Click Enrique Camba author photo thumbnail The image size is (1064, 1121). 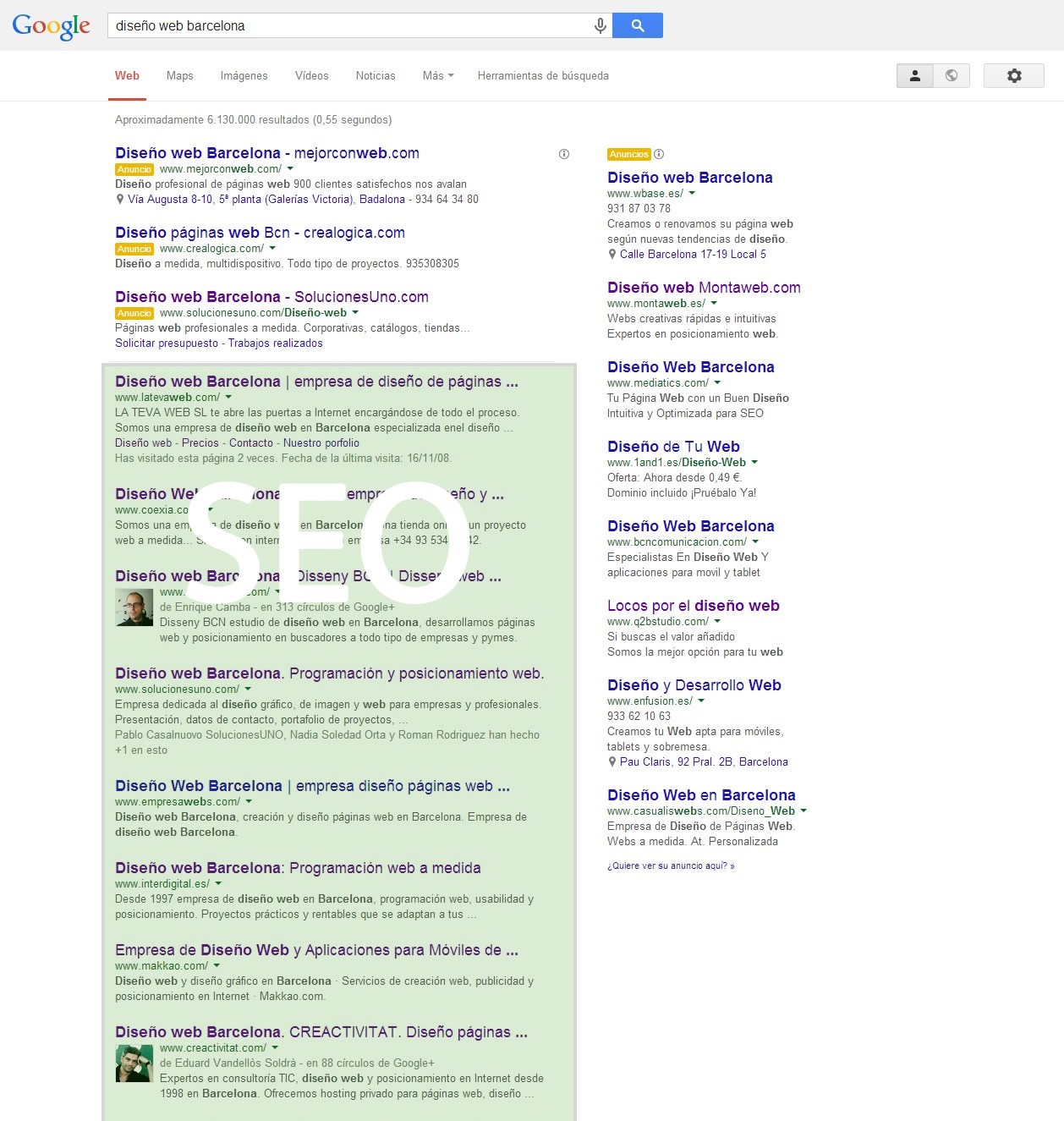point(134,607)
